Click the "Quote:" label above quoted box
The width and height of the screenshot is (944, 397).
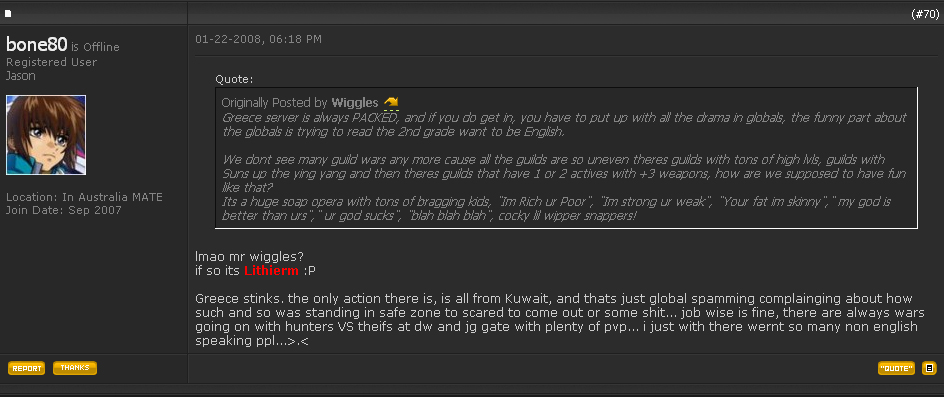pos(234,80)
